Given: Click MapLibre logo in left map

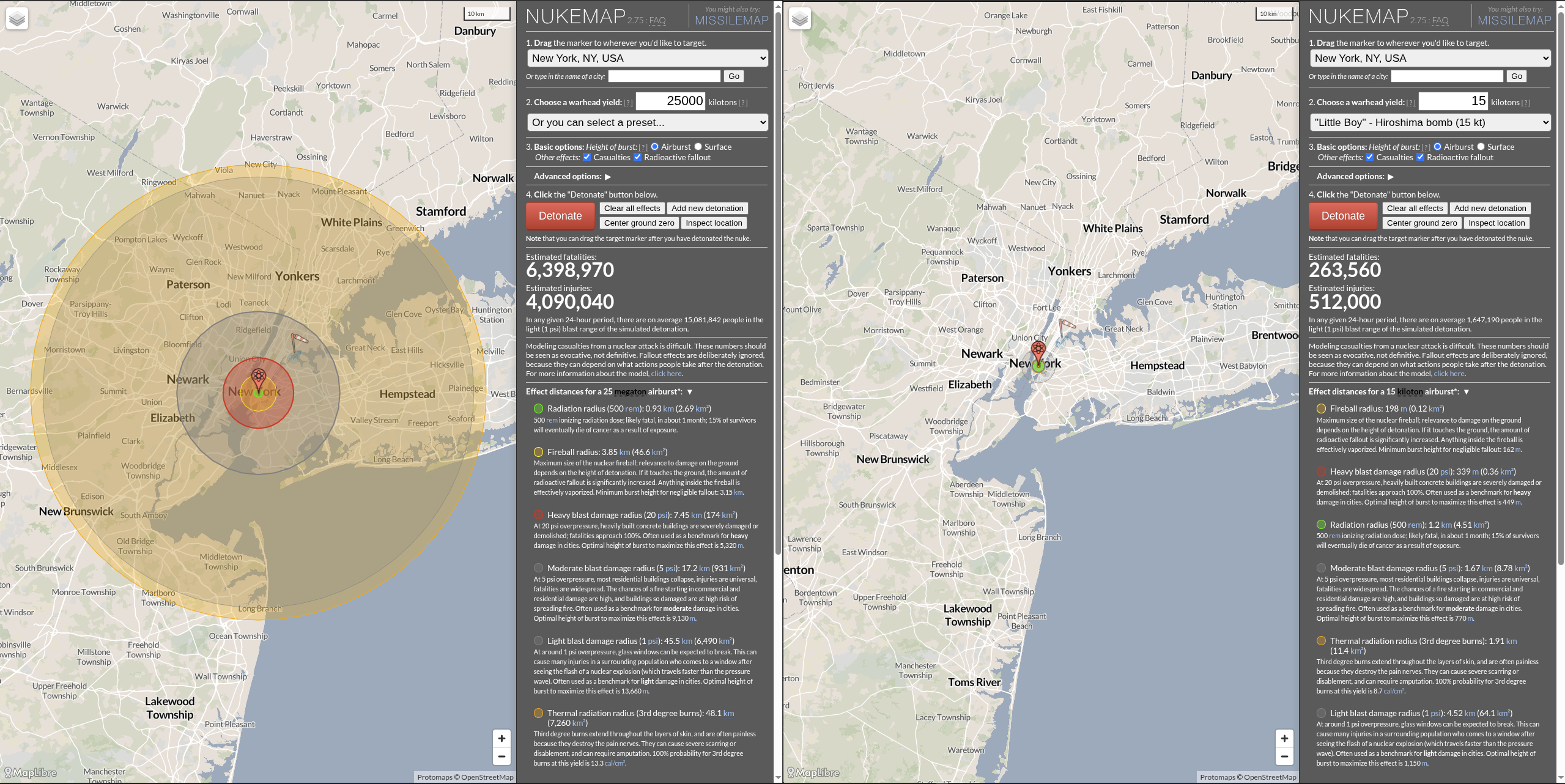Looking at the screenshot, I should pyautogui.click(x=31, y=772).
